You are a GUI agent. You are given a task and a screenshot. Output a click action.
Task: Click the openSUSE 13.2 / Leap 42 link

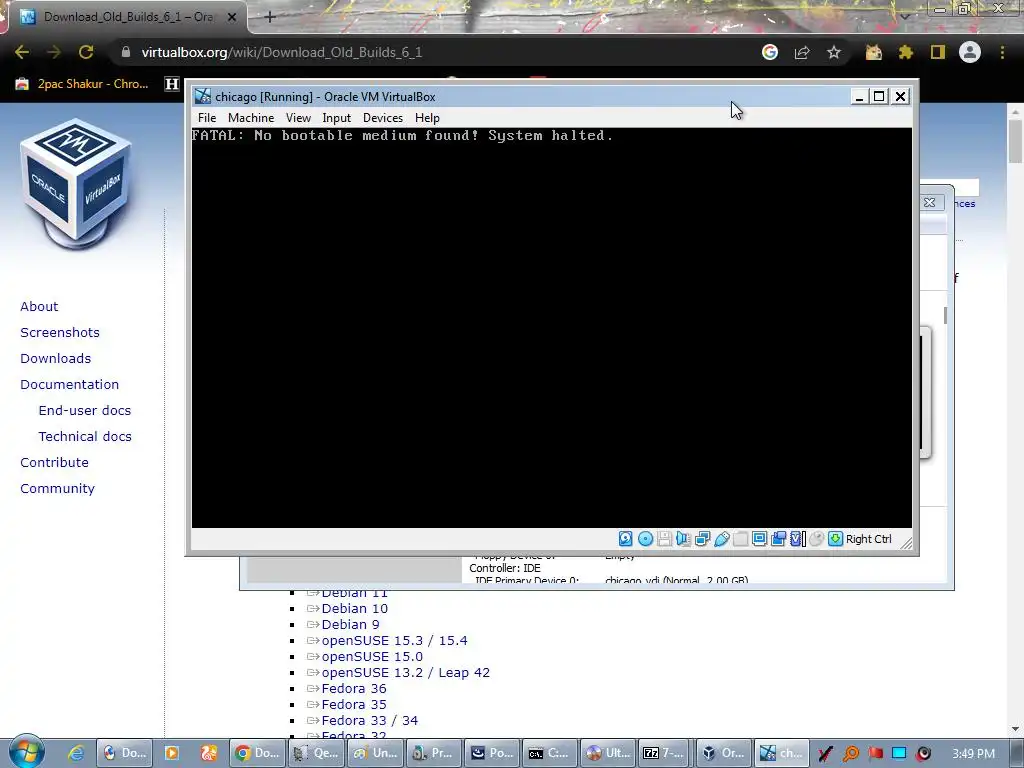coord(406,673)
